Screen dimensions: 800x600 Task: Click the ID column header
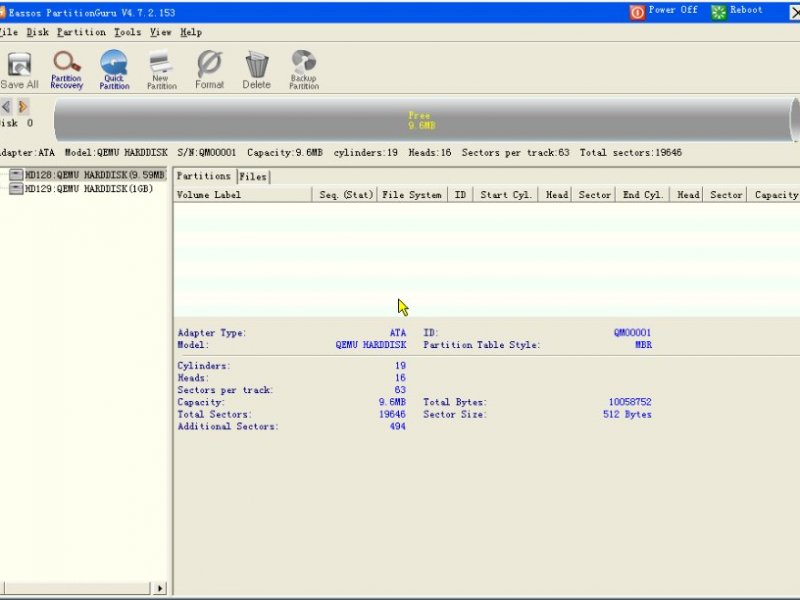(460, 195)
